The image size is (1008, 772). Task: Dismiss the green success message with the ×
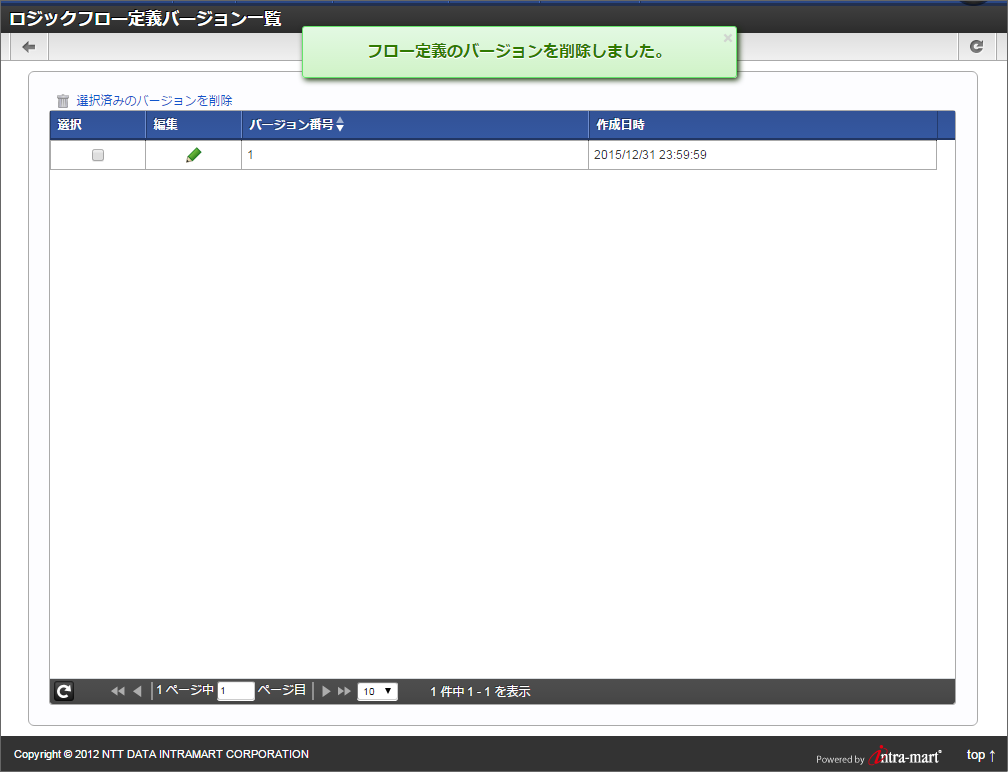(x=727, y=38)
